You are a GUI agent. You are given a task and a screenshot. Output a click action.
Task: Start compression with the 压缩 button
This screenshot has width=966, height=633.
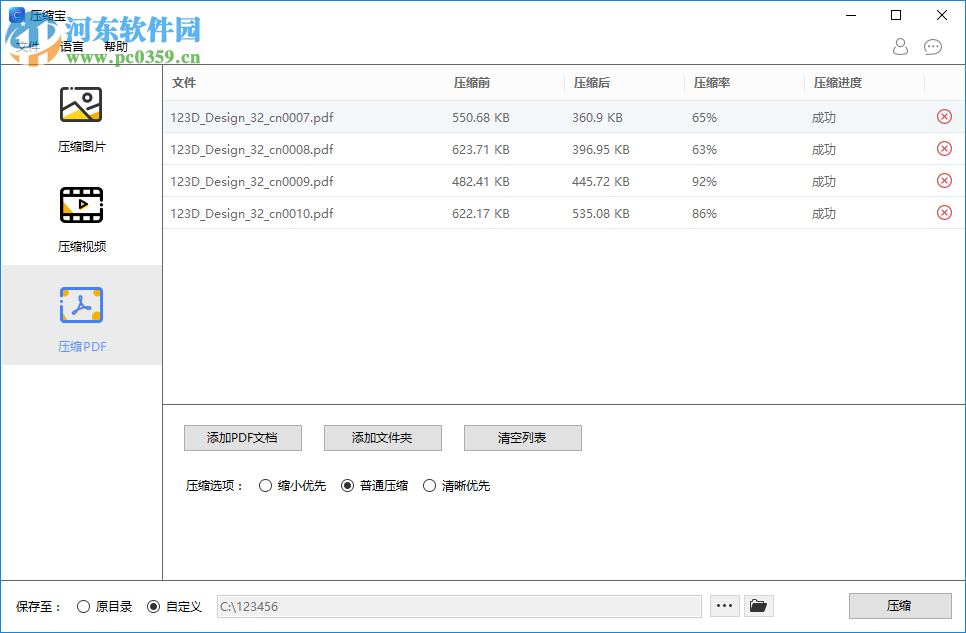point(900,605)
